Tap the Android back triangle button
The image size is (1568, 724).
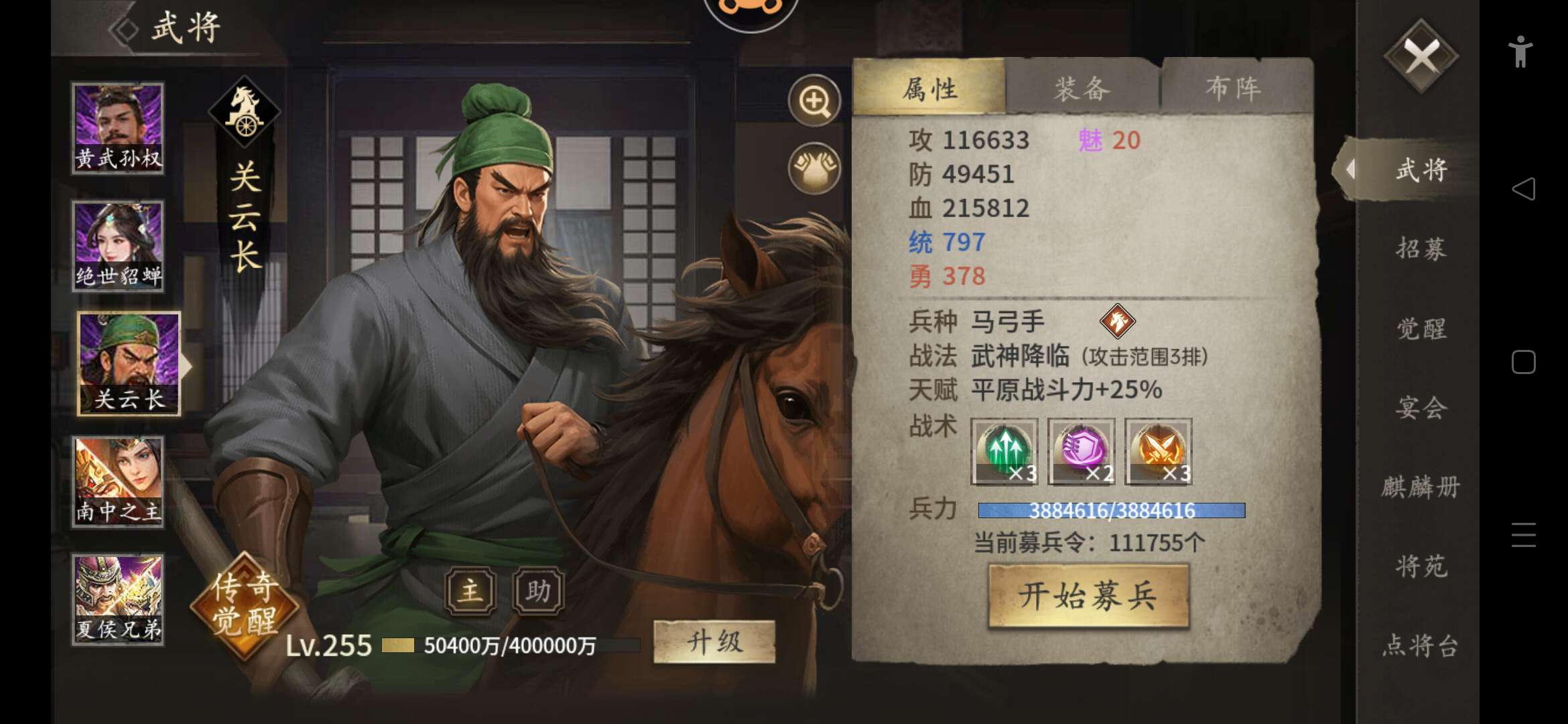pyautogui.click(x=1523, y=189)
